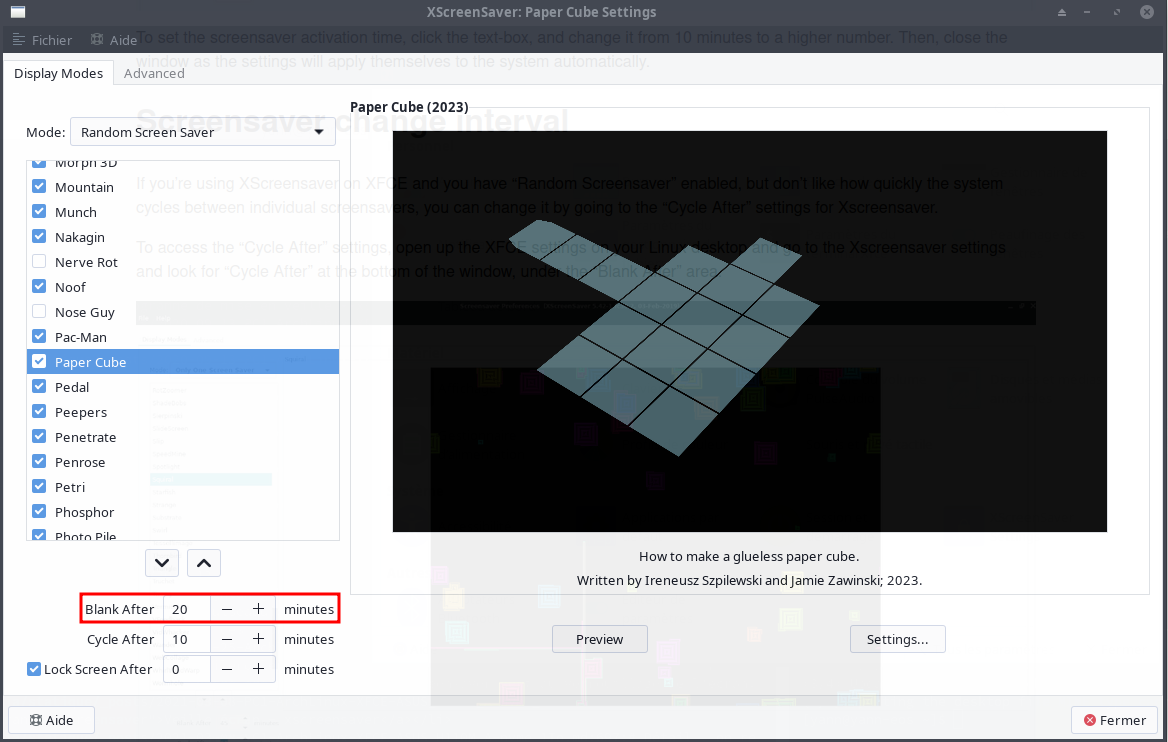This screenshot has width=1168, height=742.
Task: Open Settings... for Paper Cube
Action: tap(897, 639)
